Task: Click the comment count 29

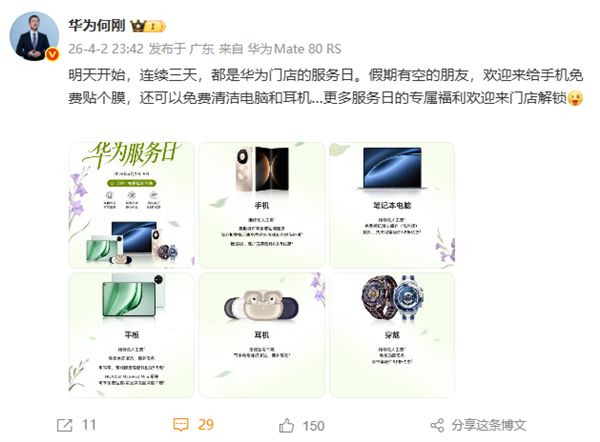Action: point(206,425)
